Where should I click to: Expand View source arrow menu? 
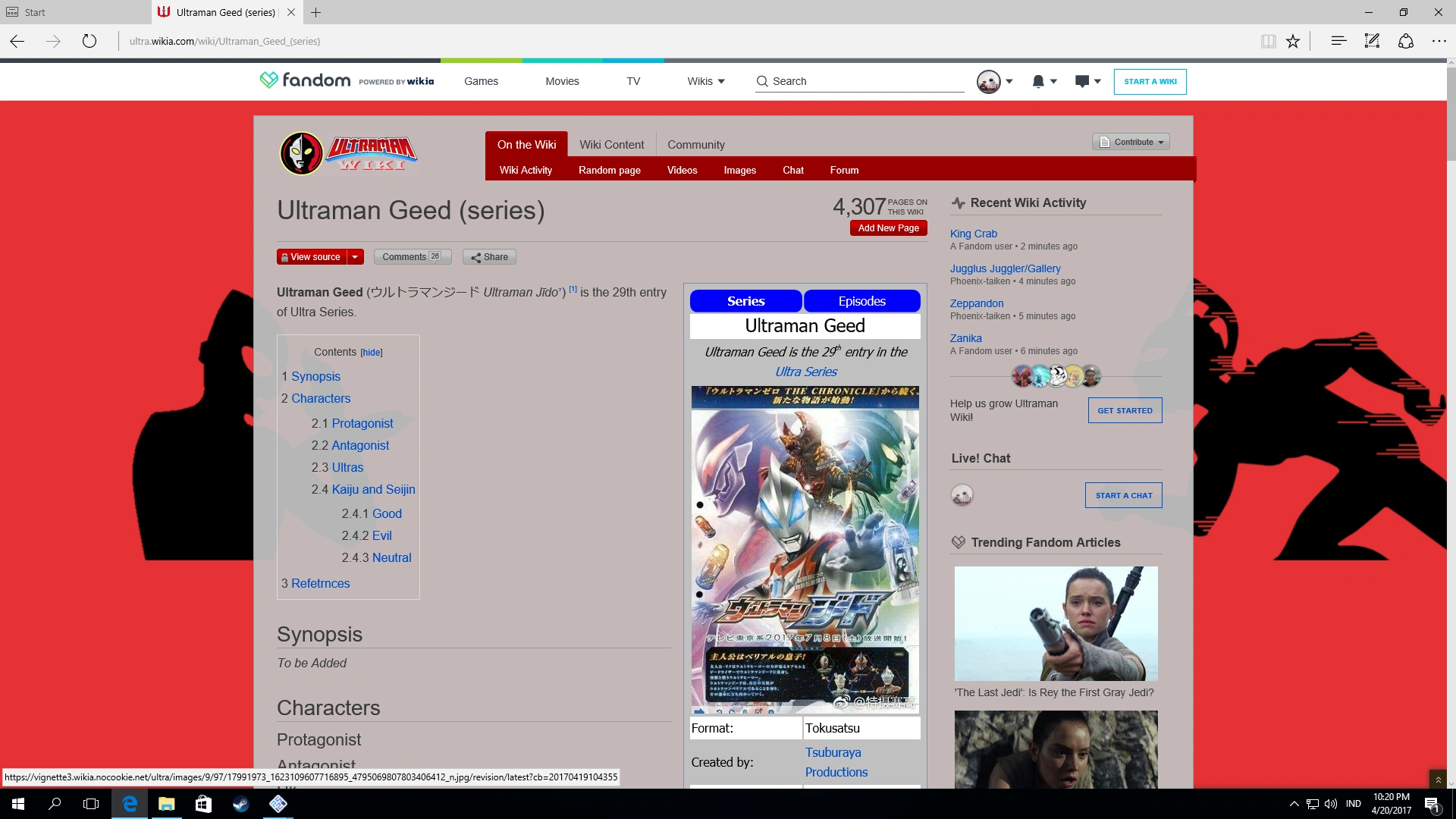tap(355, 257)
